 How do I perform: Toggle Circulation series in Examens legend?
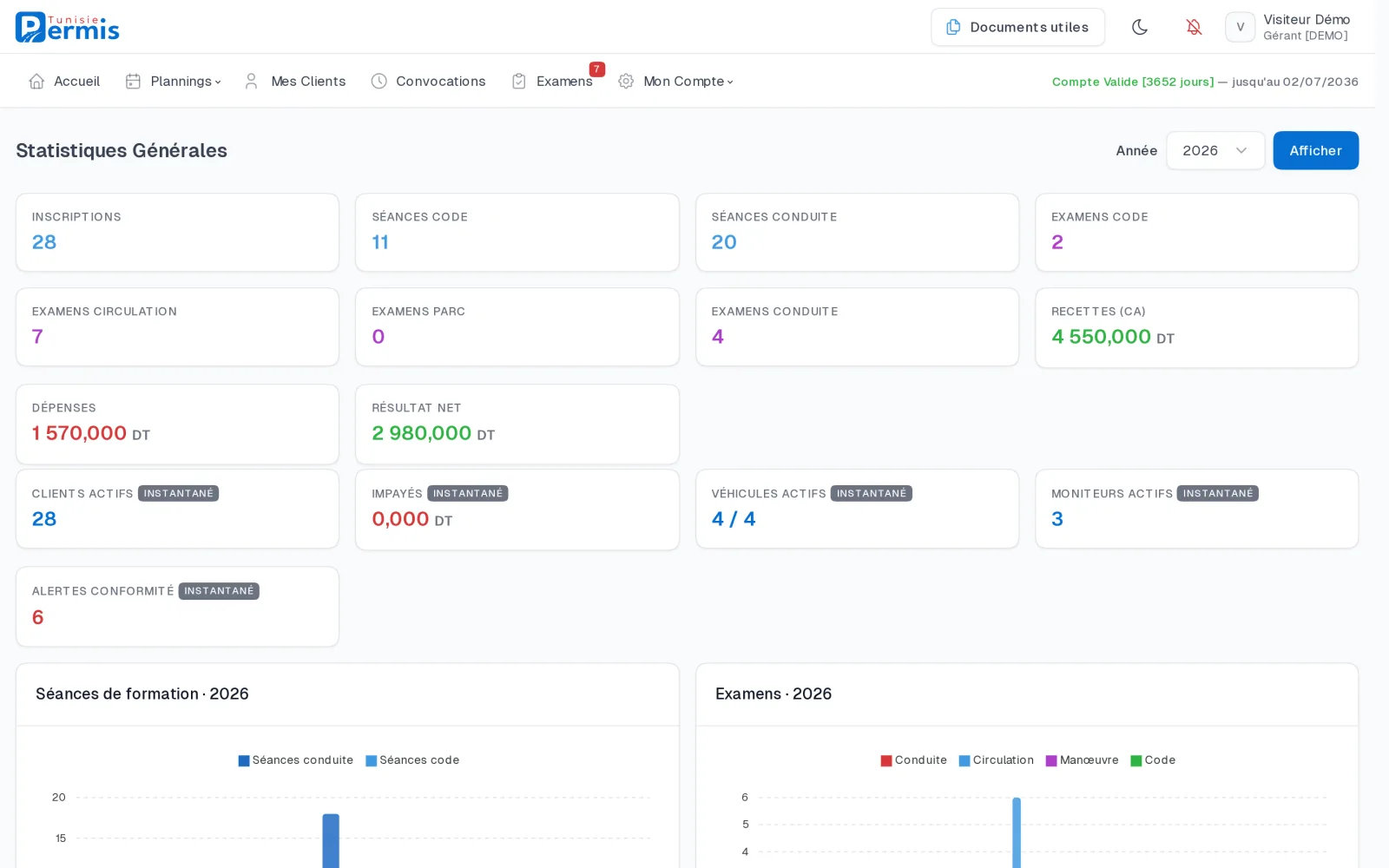(x=996, y=760)
